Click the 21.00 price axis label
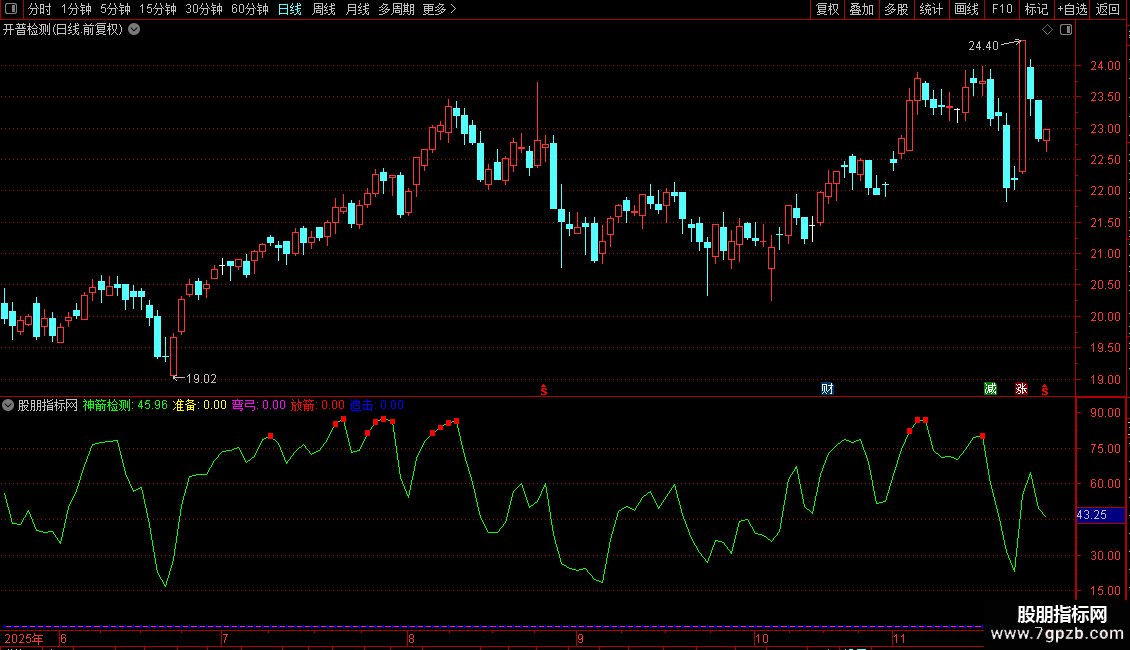This screenshot has width=1130, height=650. point(1105,254)
